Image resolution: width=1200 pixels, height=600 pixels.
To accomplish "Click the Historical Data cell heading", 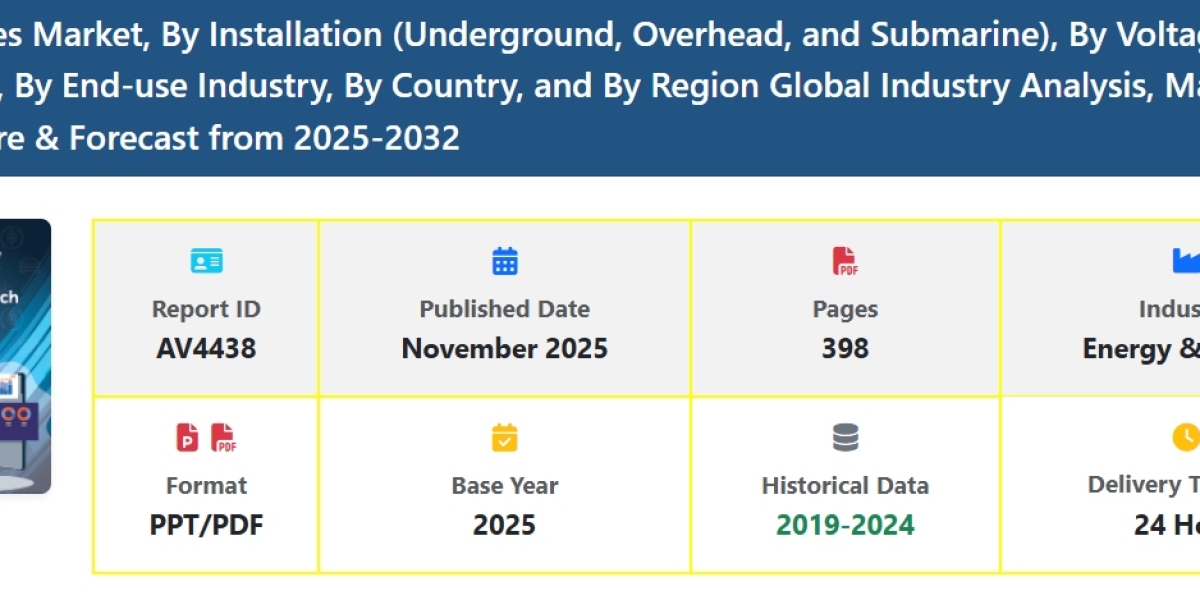I will click(x=845, y=485).
